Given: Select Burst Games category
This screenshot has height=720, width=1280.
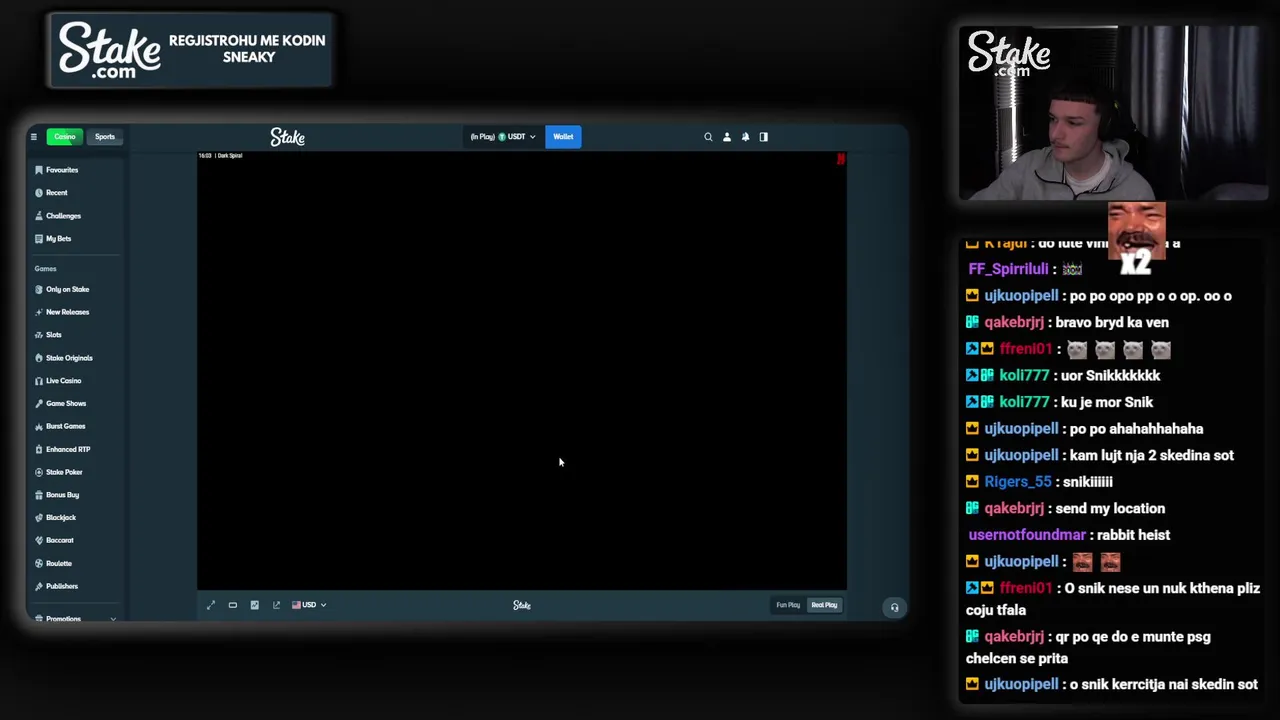Looking at the screenshot, I should point(75,426).
